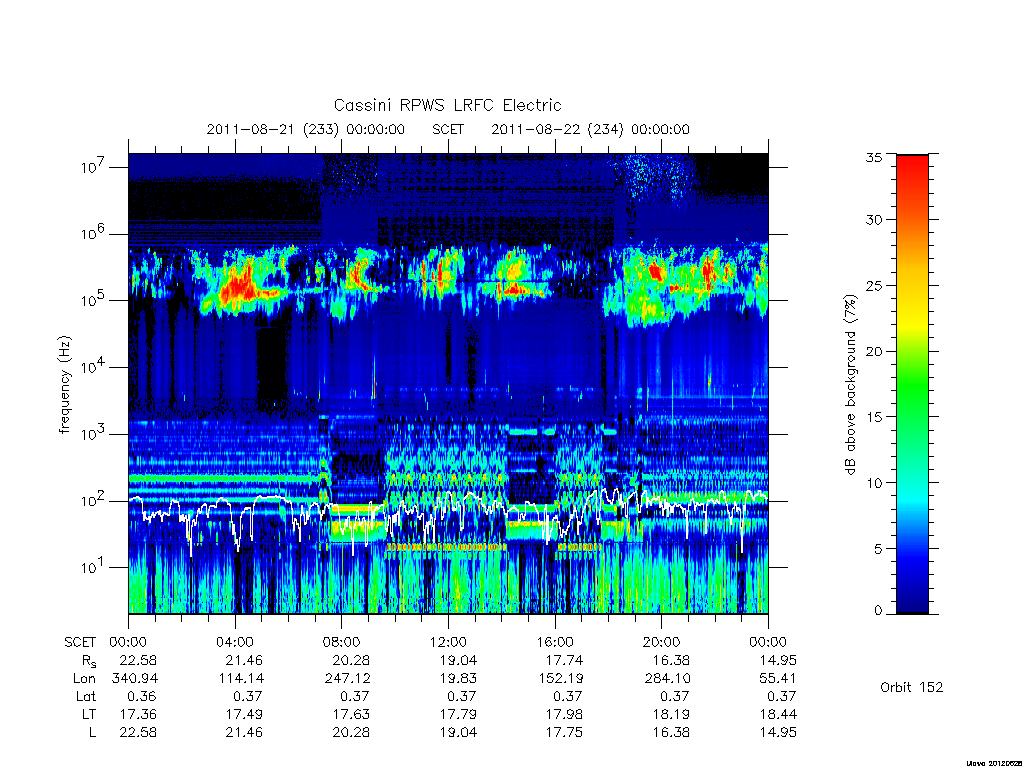Screen dimensions: 1024x768
Task: Click the 20:00 SCET time tick label
Action: pos(662,642)
